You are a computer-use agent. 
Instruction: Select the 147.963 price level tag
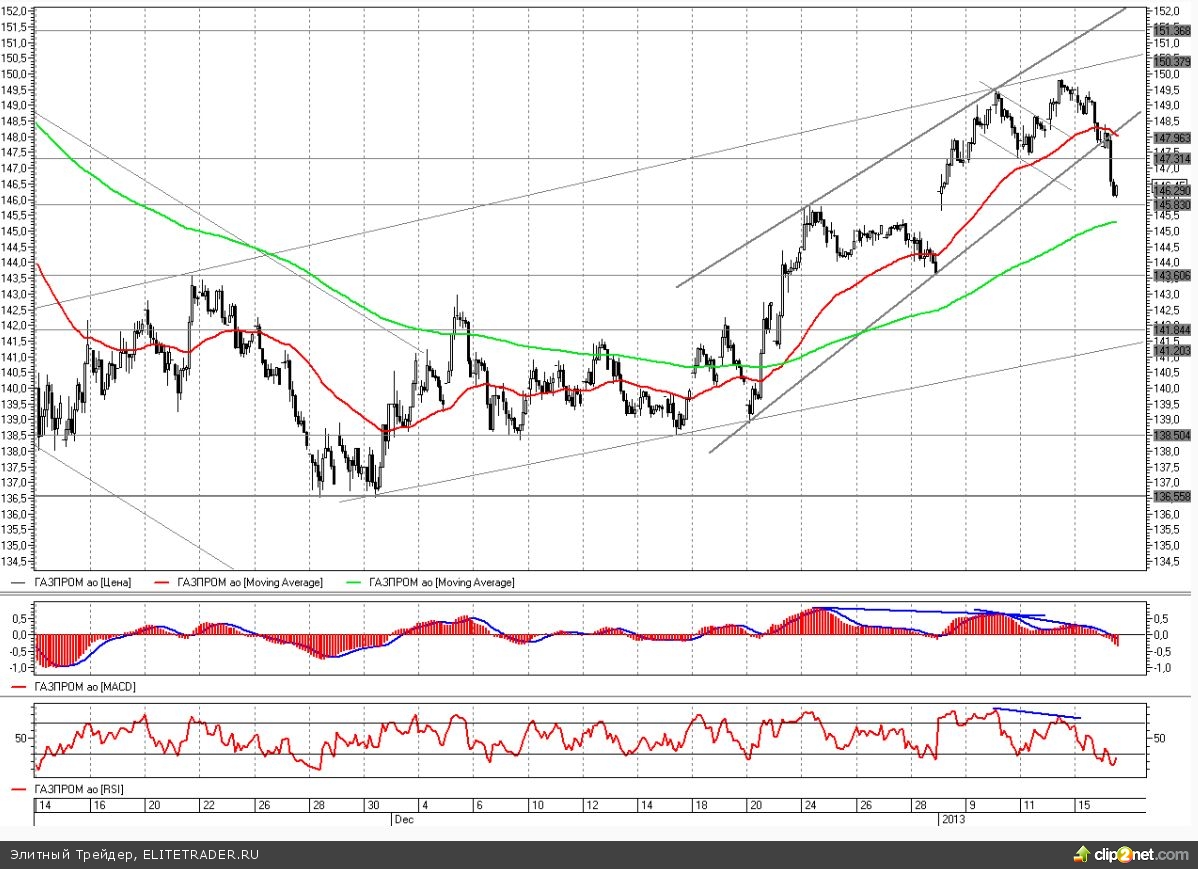click(1170, 138)
